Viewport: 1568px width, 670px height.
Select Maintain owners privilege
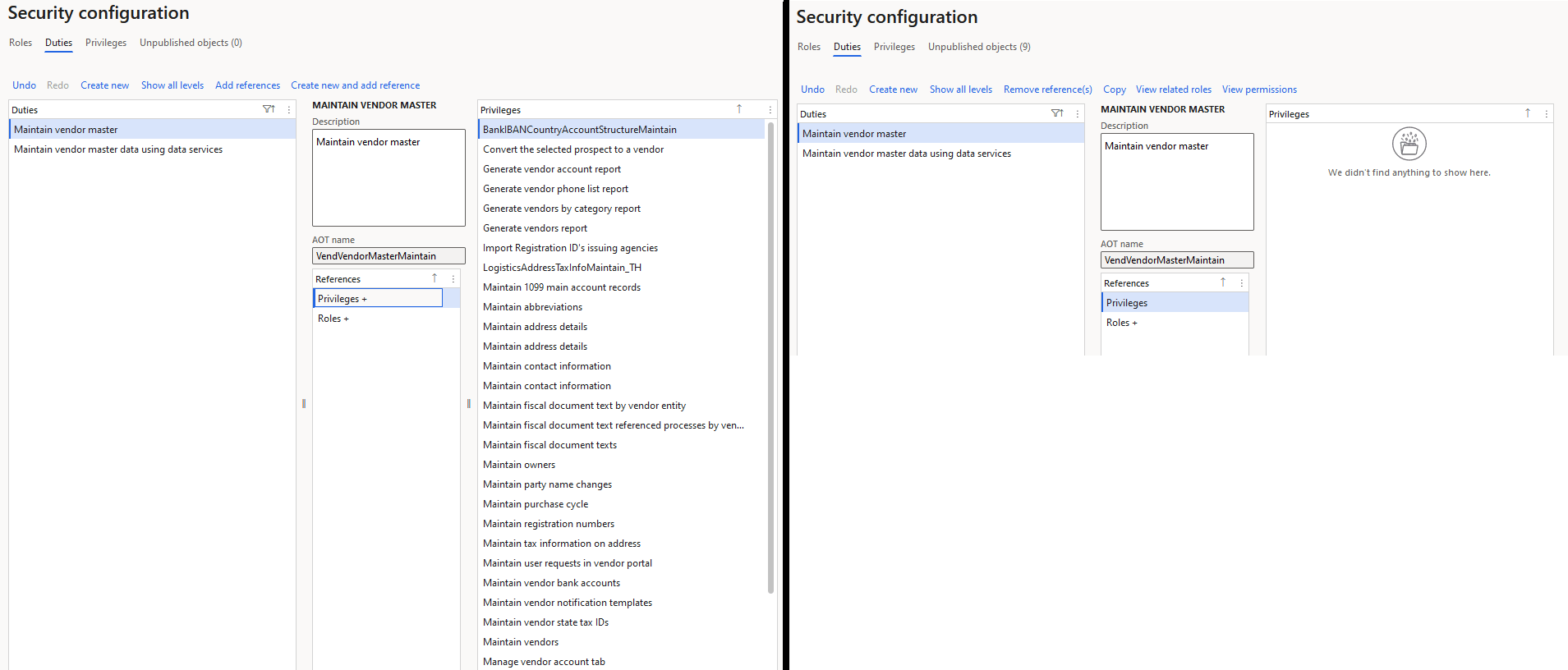tap(621, 465)
